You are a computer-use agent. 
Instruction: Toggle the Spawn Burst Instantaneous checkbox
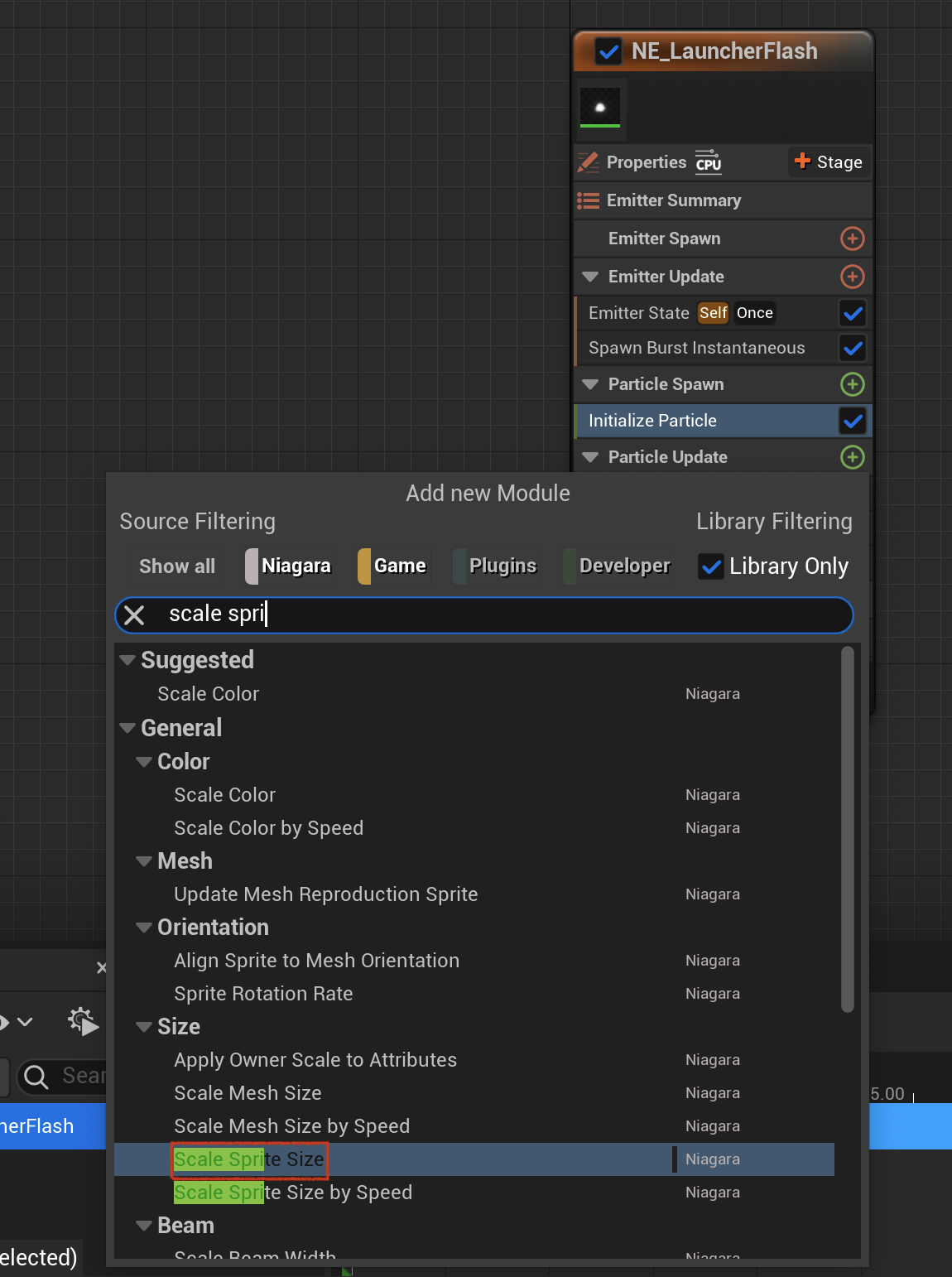[853, 348]
